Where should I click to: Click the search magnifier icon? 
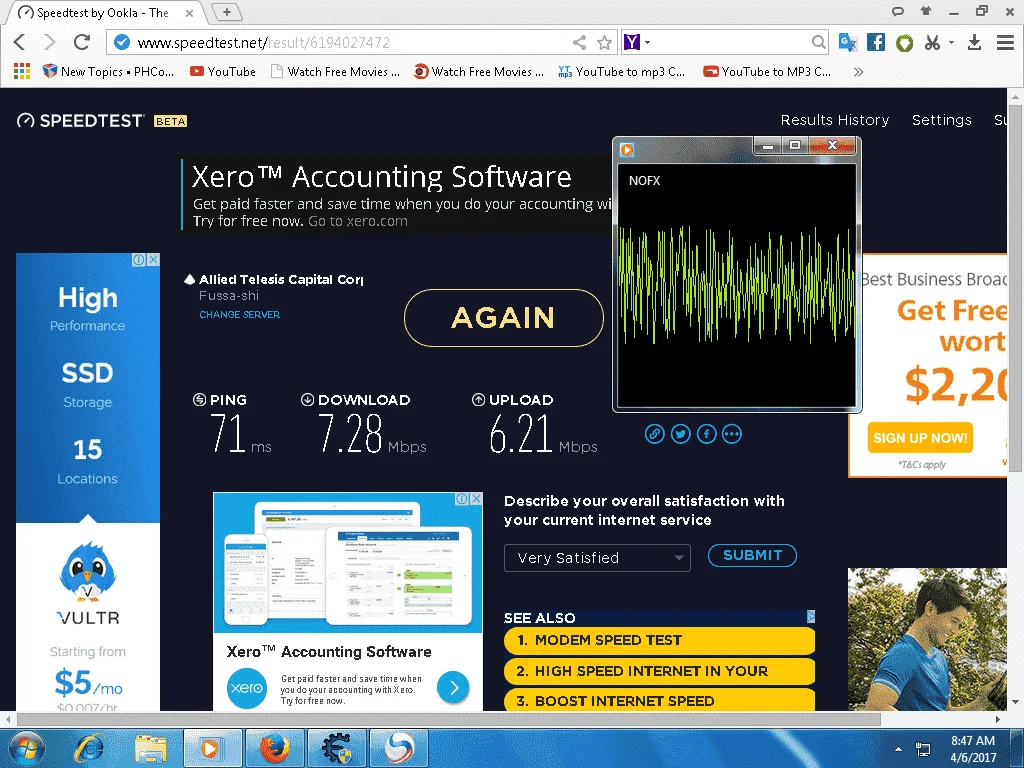[x=818, y=42]
